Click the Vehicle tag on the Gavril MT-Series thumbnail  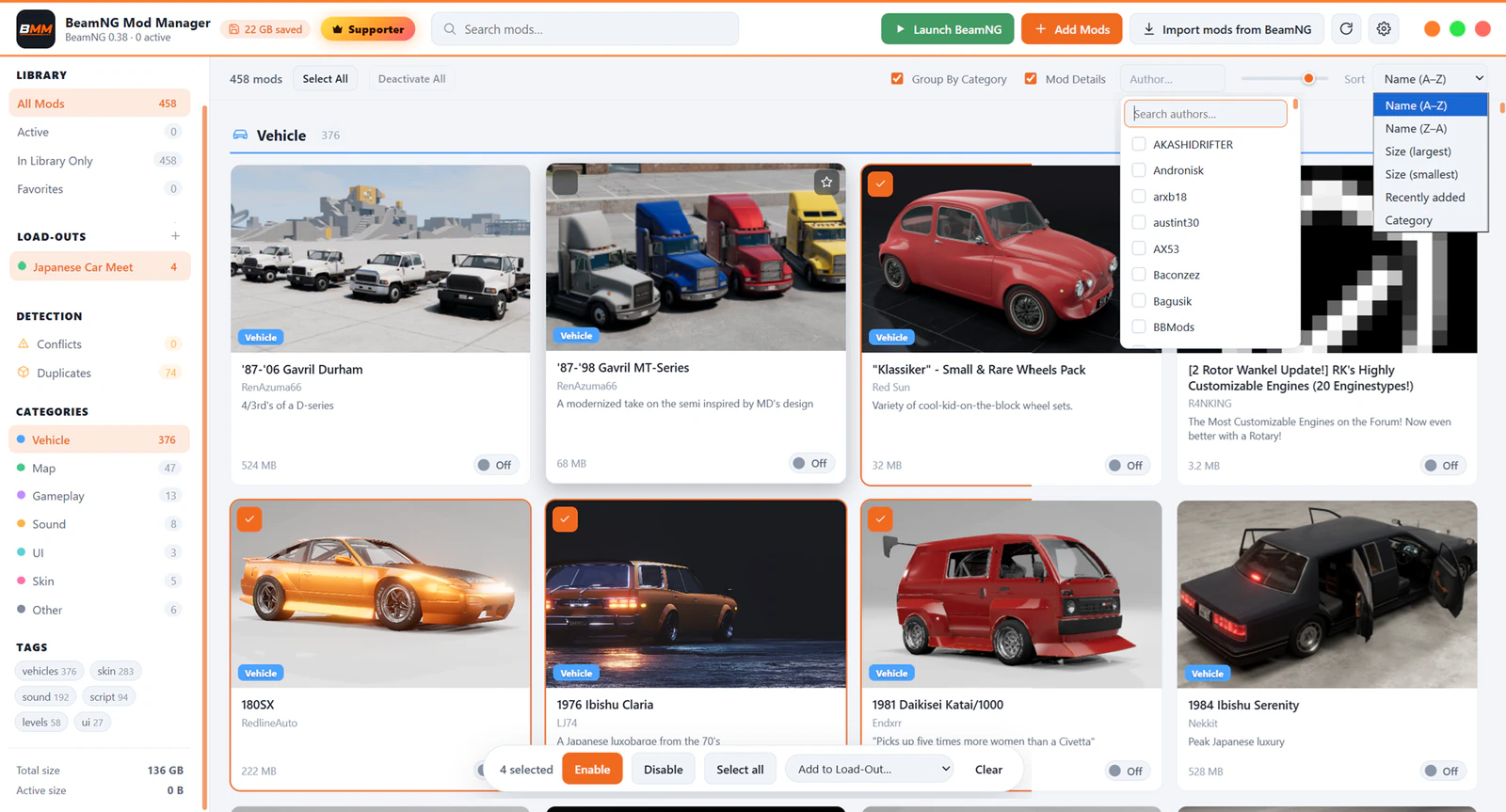tap(576, 335)
